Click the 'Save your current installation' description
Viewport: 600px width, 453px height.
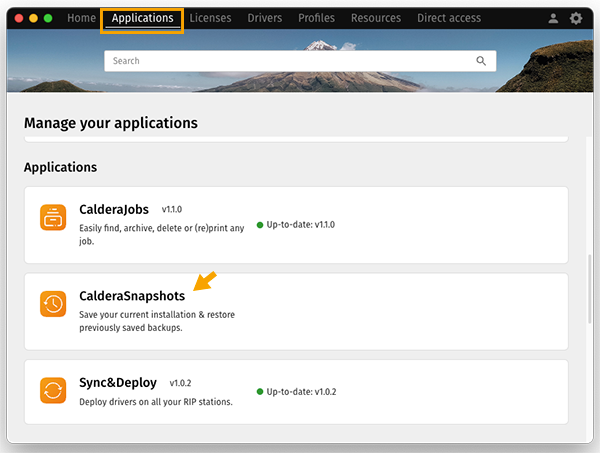(157, 321)
